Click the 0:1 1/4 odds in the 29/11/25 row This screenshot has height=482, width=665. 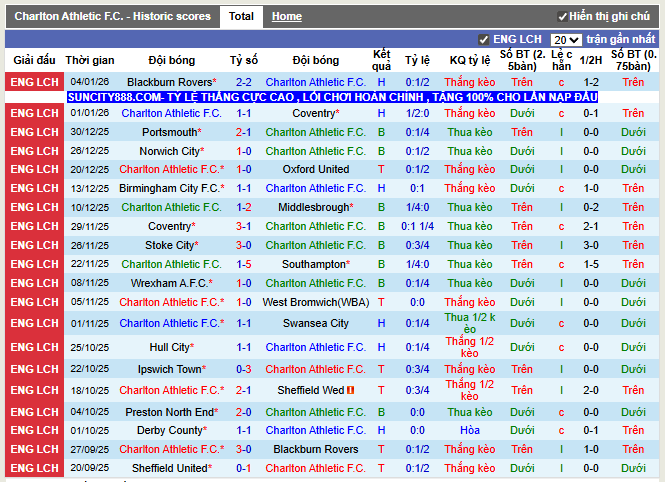click(417, 226)
